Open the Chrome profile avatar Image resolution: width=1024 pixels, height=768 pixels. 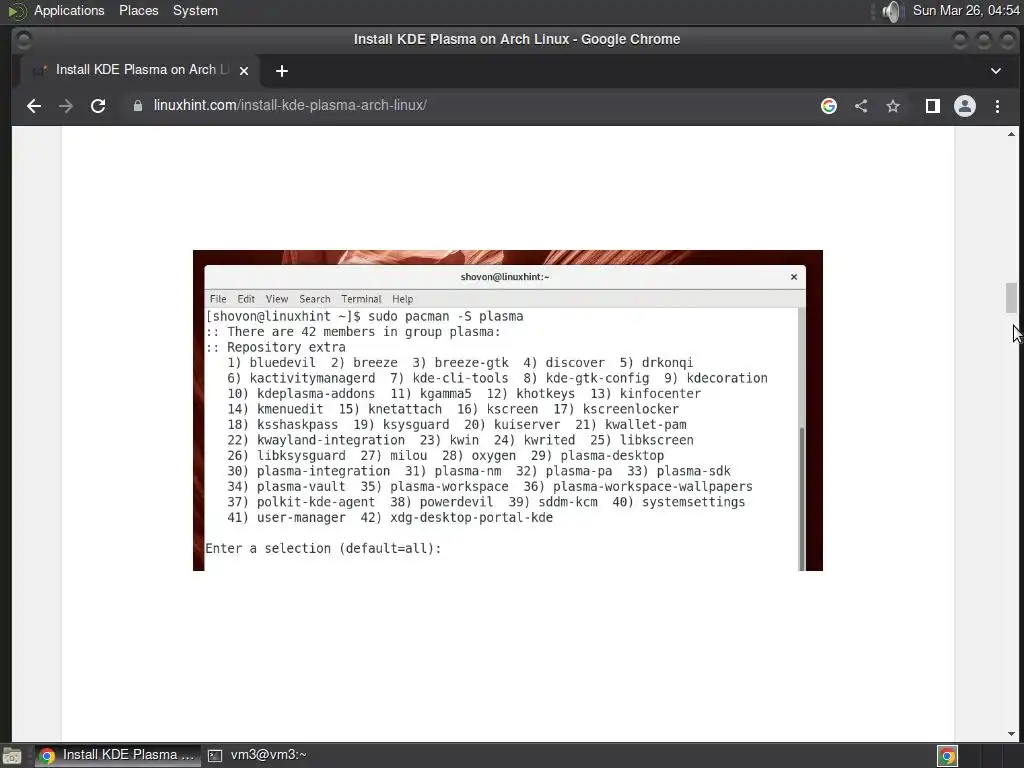[x=965, y=106]
